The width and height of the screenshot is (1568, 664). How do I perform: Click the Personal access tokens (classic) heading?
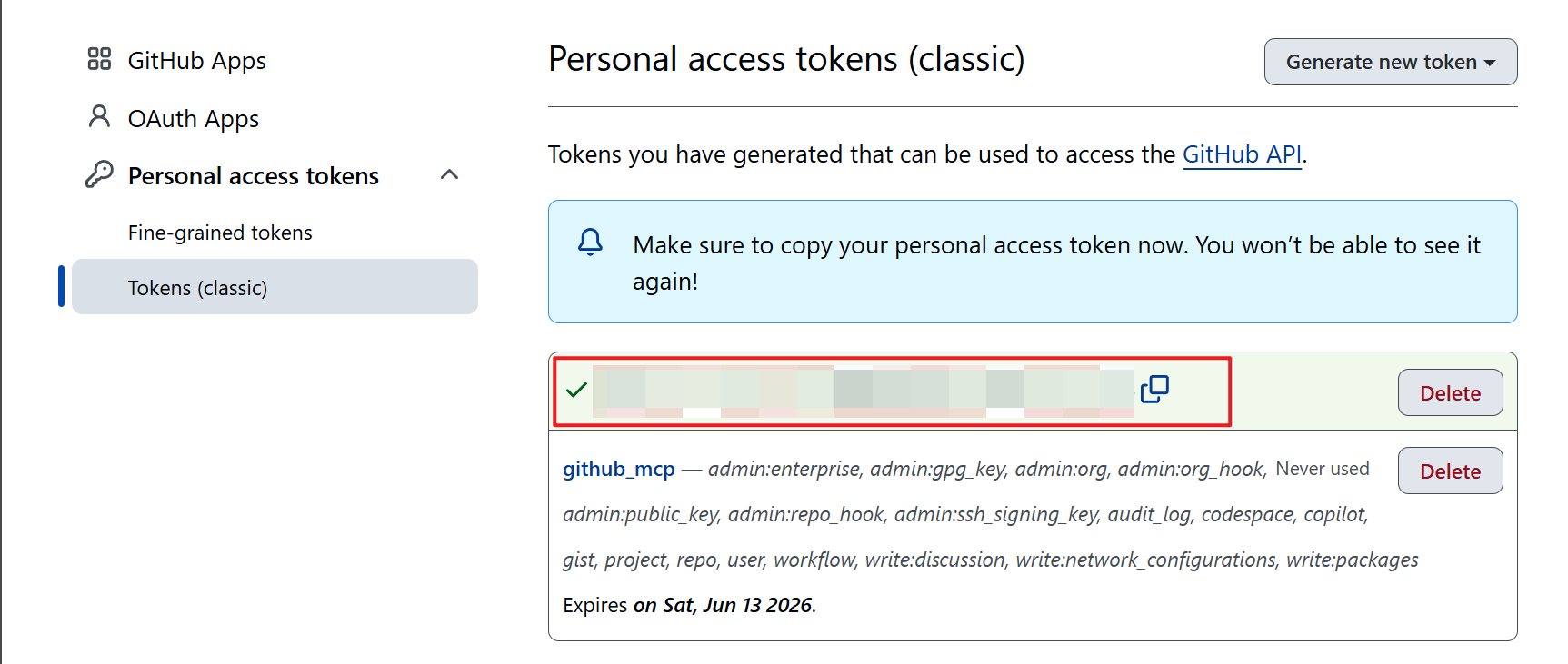pyautogui.click(x=786, y=59)
